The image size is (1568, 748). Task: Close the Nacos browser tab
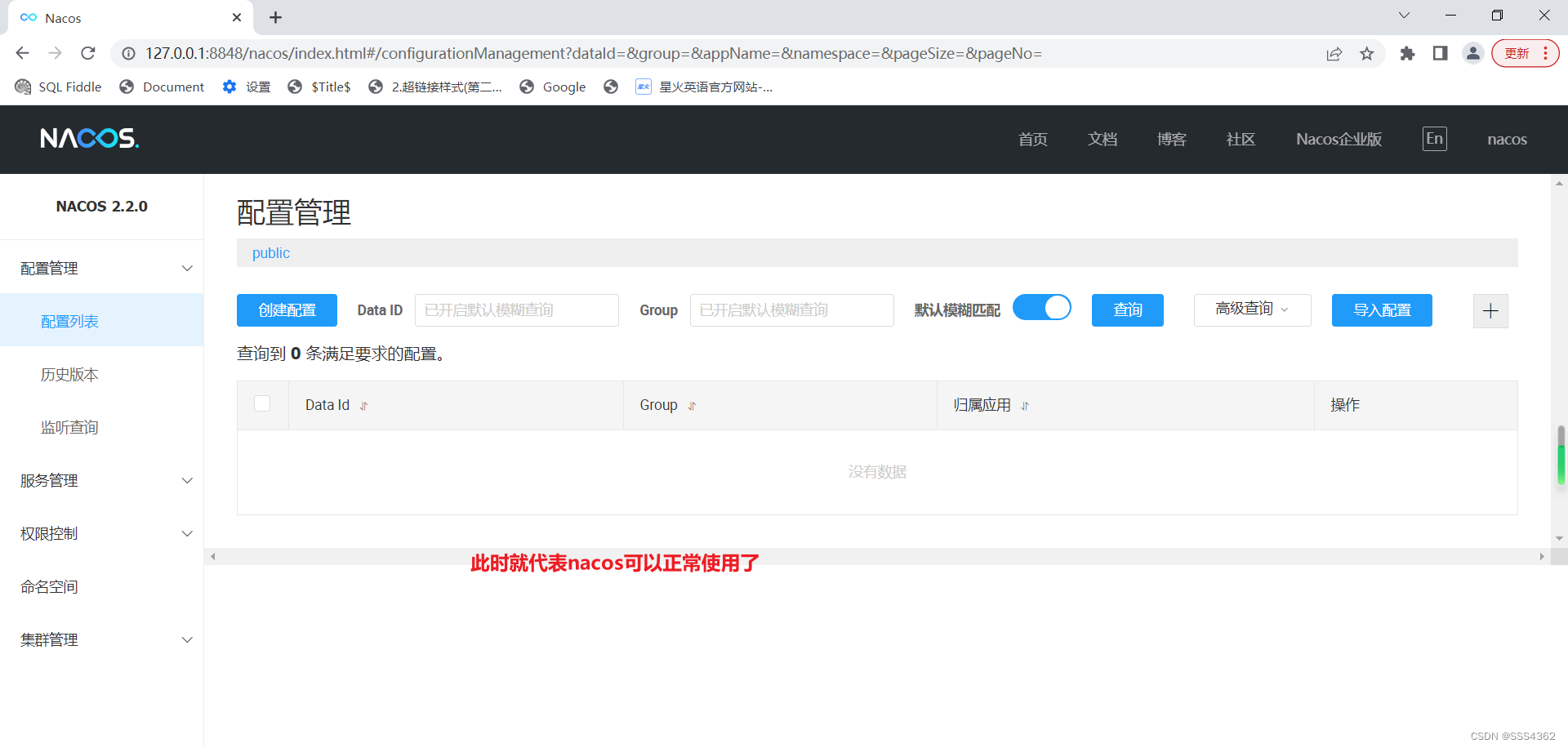(x=237, y=17)
